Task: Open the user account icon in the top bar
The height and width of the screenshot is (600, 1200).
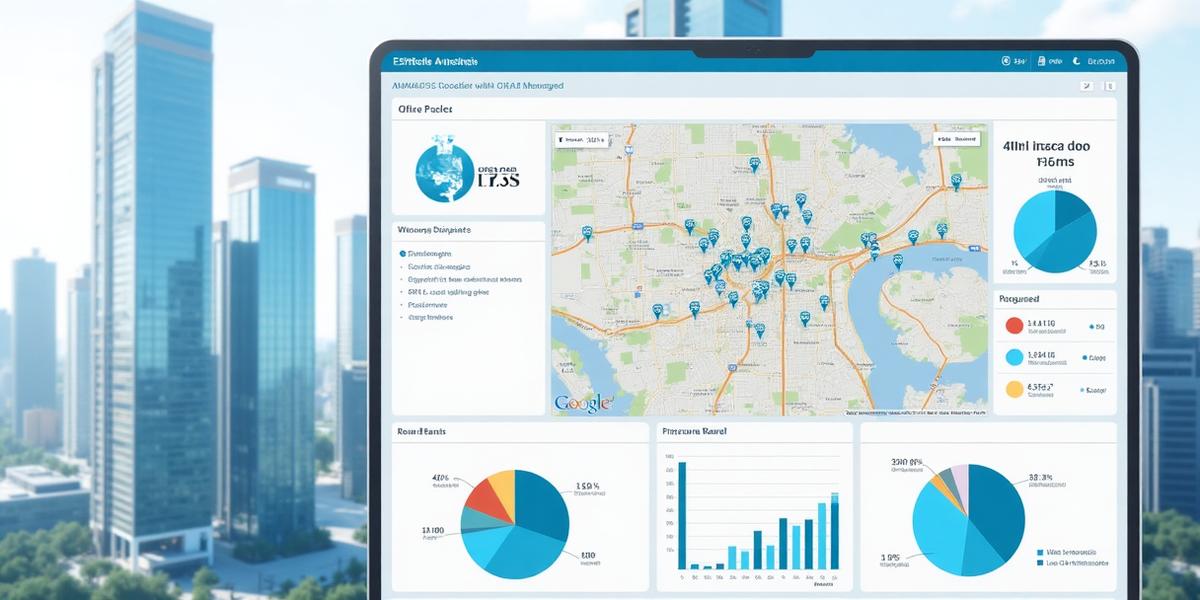Action: click(x=1007, y=60)
